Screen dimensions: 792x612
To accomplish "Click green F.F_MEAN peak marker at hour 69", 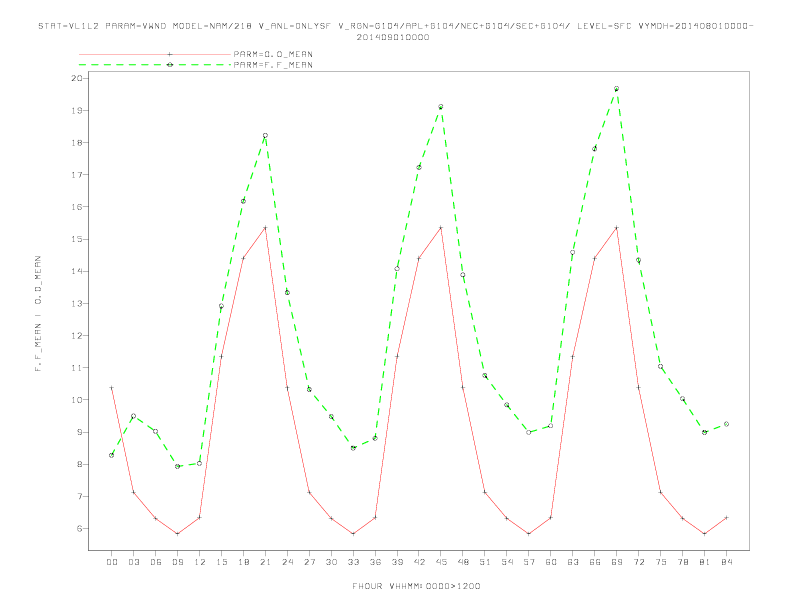I will 616,89.
